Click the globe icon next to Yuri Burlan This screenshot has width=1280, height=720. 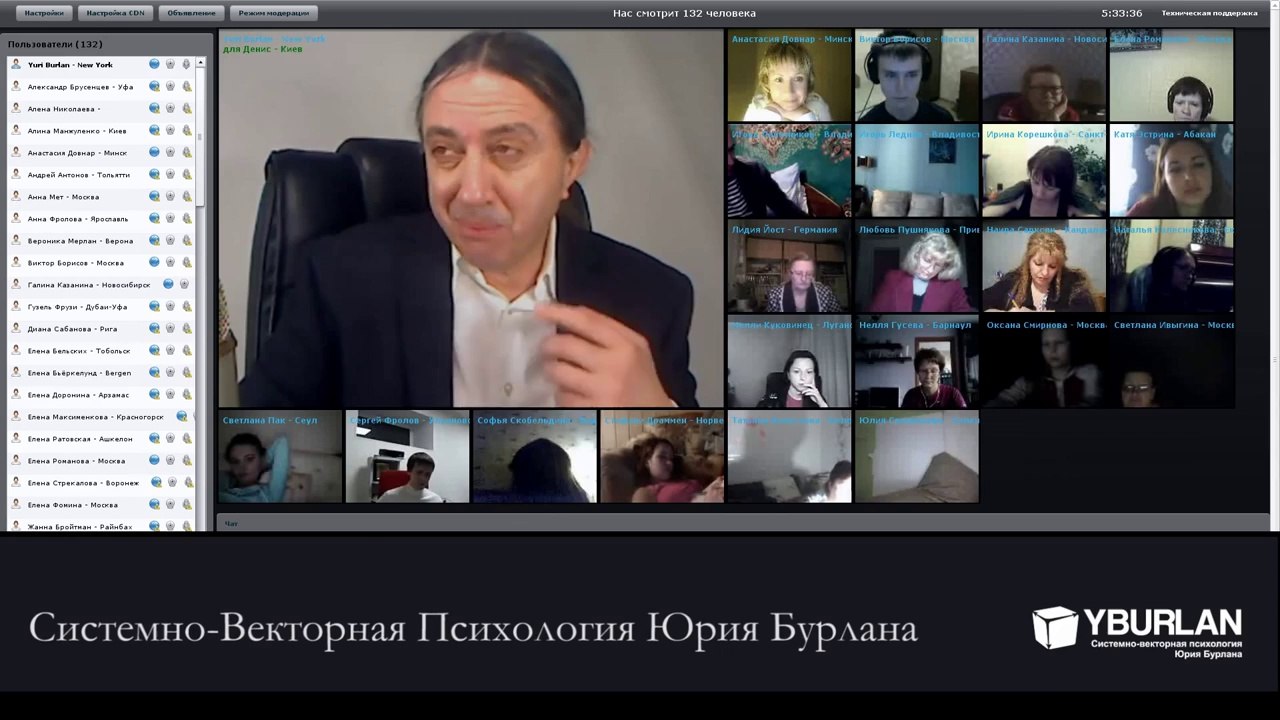click(154, 64)
